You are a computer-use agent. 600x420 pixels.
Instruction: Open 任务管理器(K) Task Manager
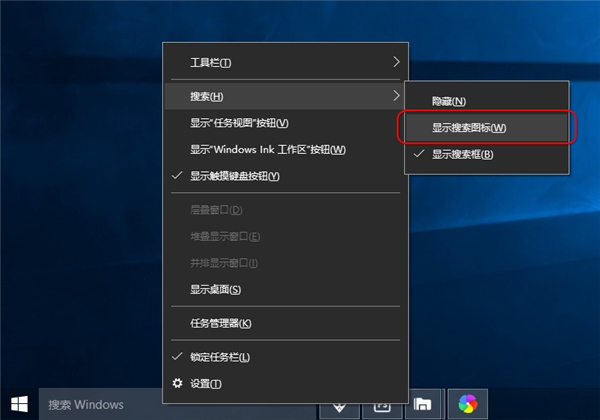[221, 323]
